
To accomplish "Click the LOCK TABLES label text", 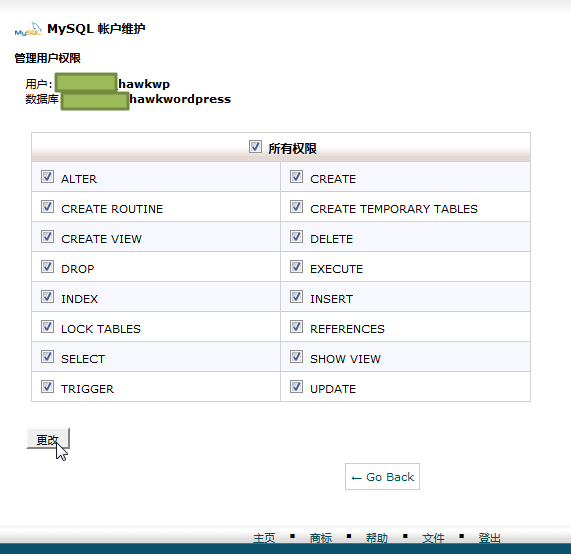I will pyautogui.click(x=101, y=329).
